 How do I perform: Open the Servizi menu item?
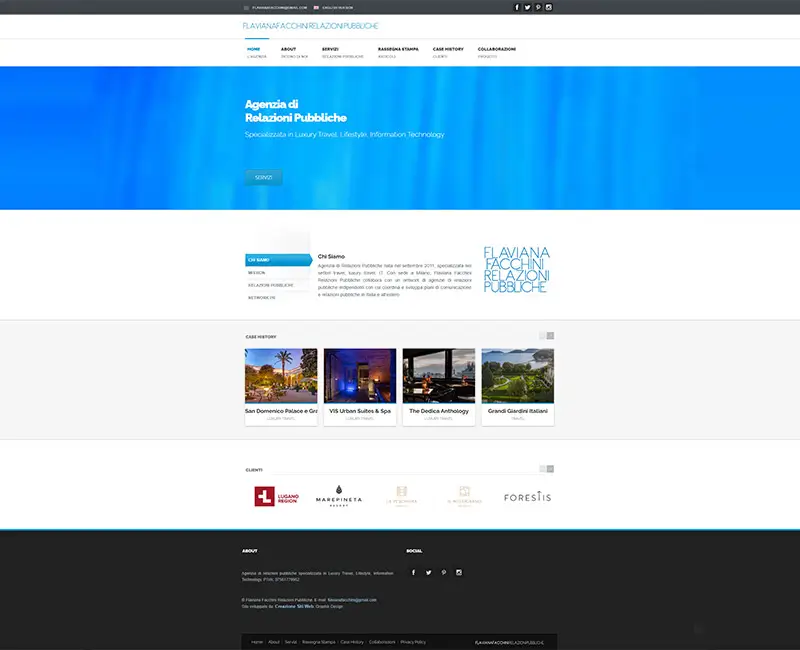click(342, 53)
